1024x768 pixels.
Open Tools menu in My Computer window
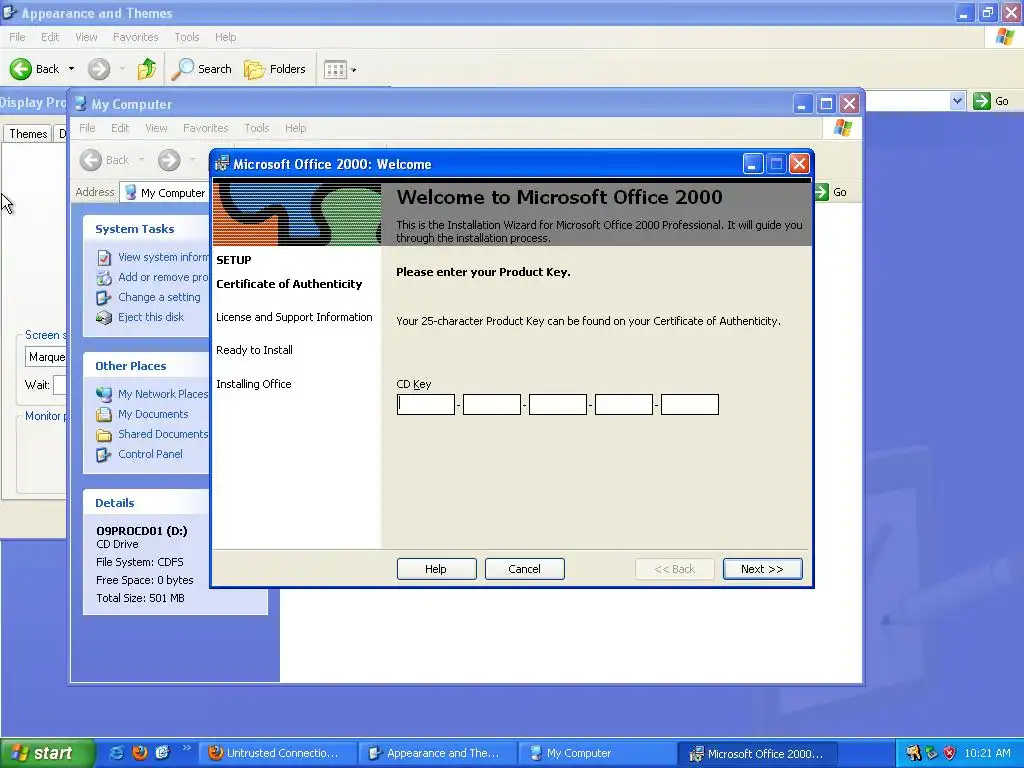257,128
